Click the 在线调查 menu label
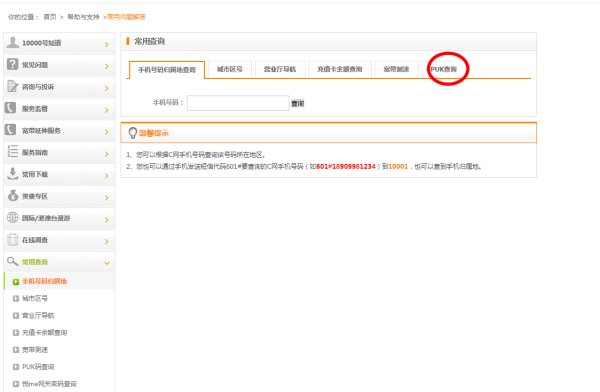 35,240
